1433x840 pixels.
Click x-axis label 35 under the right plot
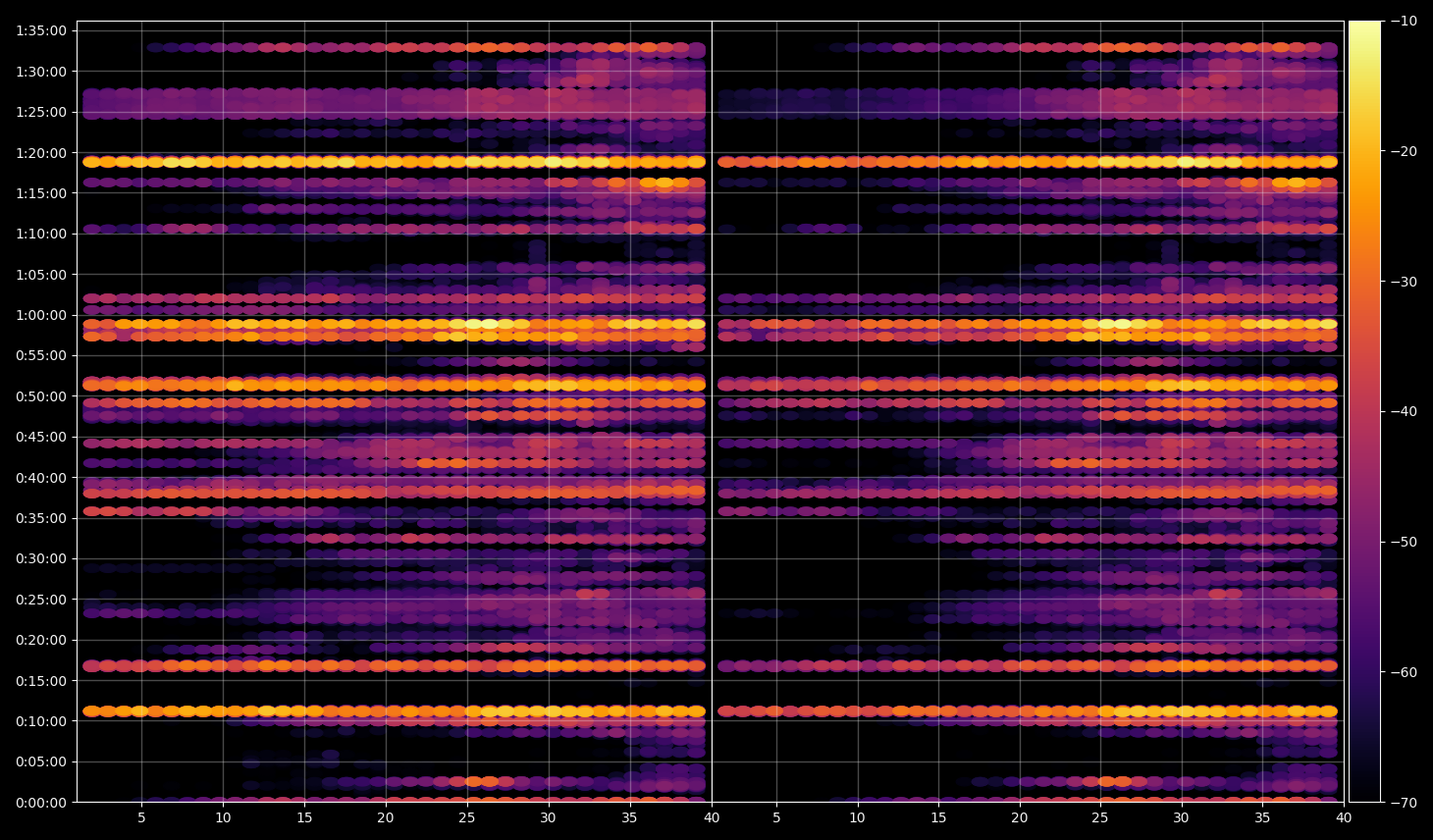1263,818
